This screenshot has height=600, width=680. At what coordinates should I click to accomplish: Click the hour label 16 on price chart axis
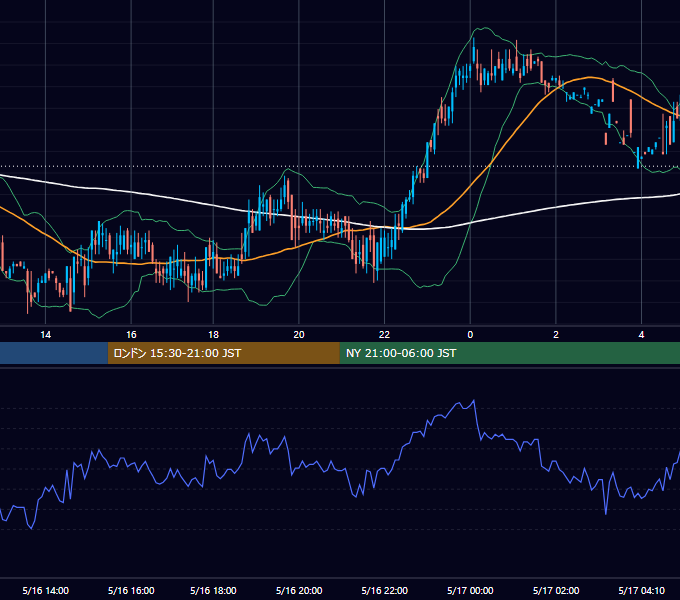click(131, 335)
